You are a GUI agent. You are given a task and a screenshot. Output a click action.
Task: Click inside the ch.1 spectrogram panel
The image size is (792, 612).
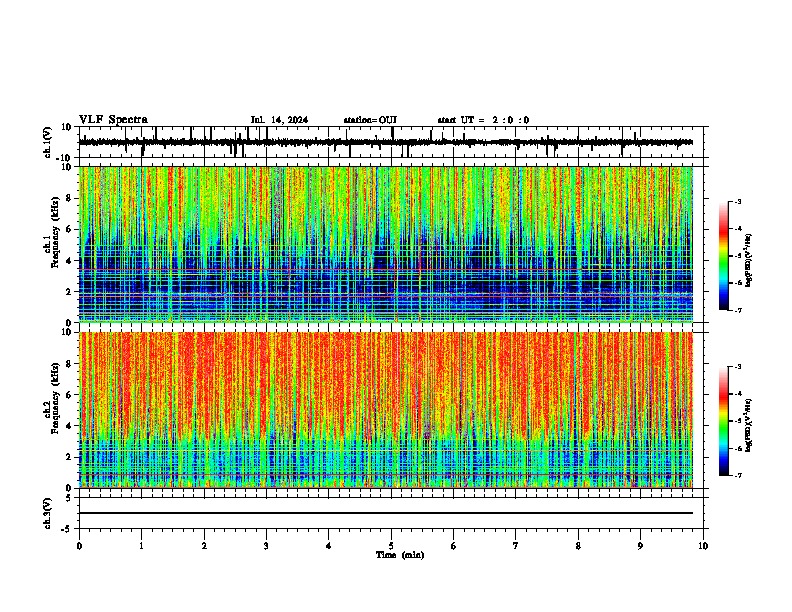386,244
